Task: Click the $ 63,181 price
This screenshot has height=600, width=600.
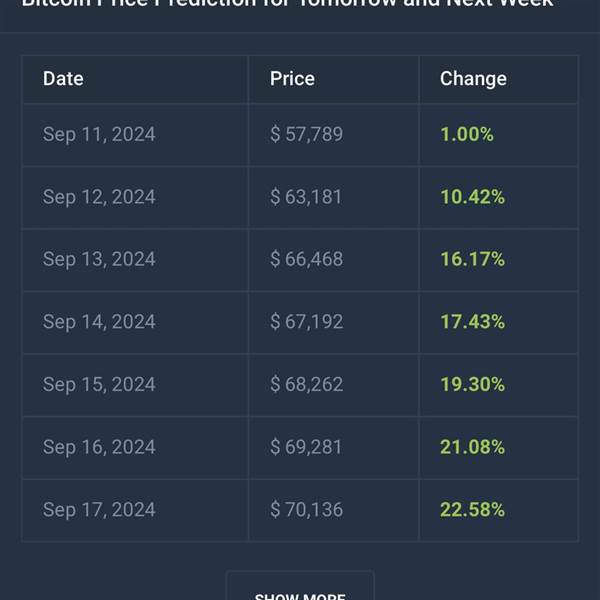Action: [306, 197]
